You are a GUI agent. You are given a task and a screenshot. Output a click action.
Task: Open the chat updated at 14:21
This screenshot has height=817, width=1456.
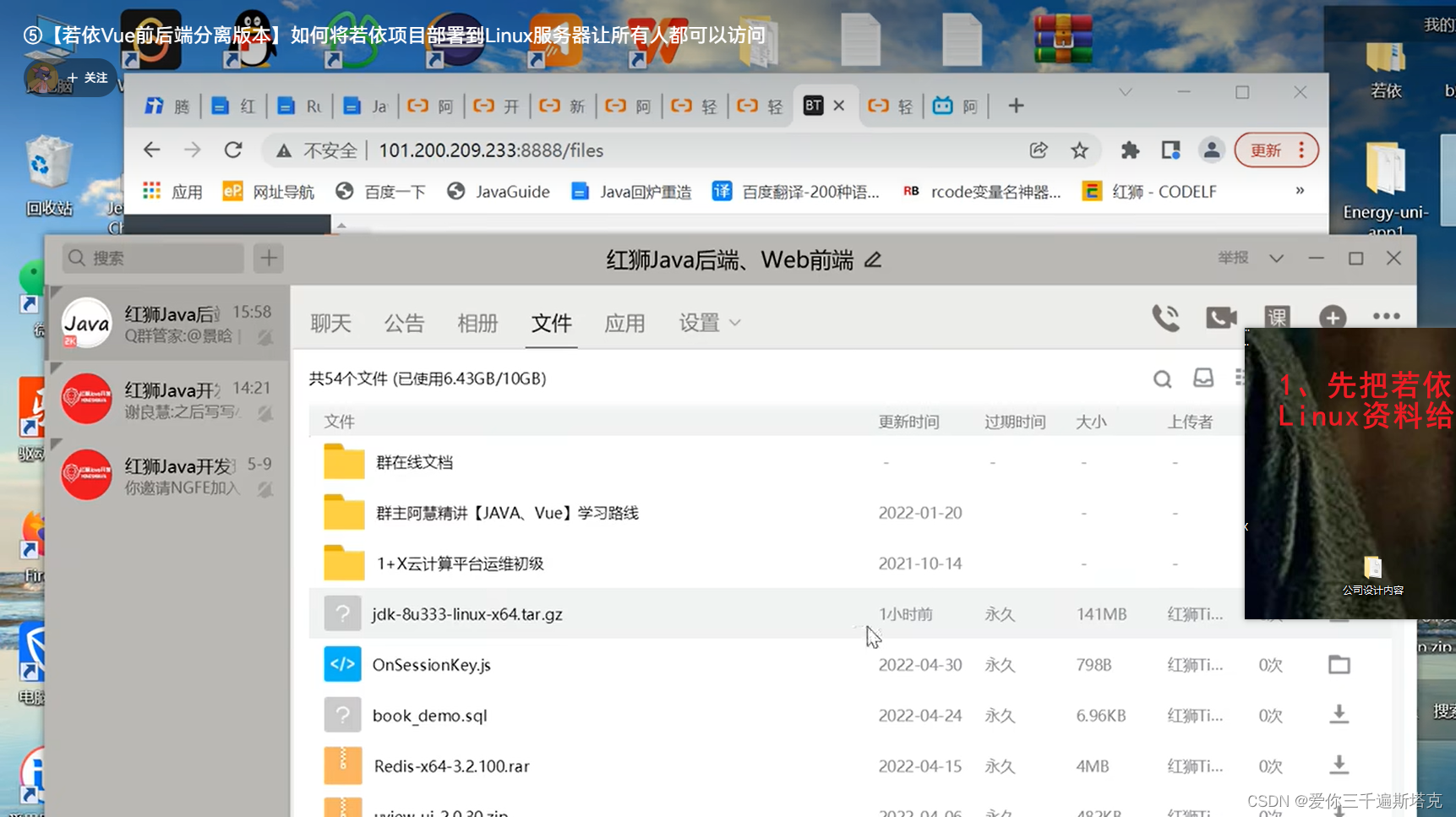click(x=167, y=400)
